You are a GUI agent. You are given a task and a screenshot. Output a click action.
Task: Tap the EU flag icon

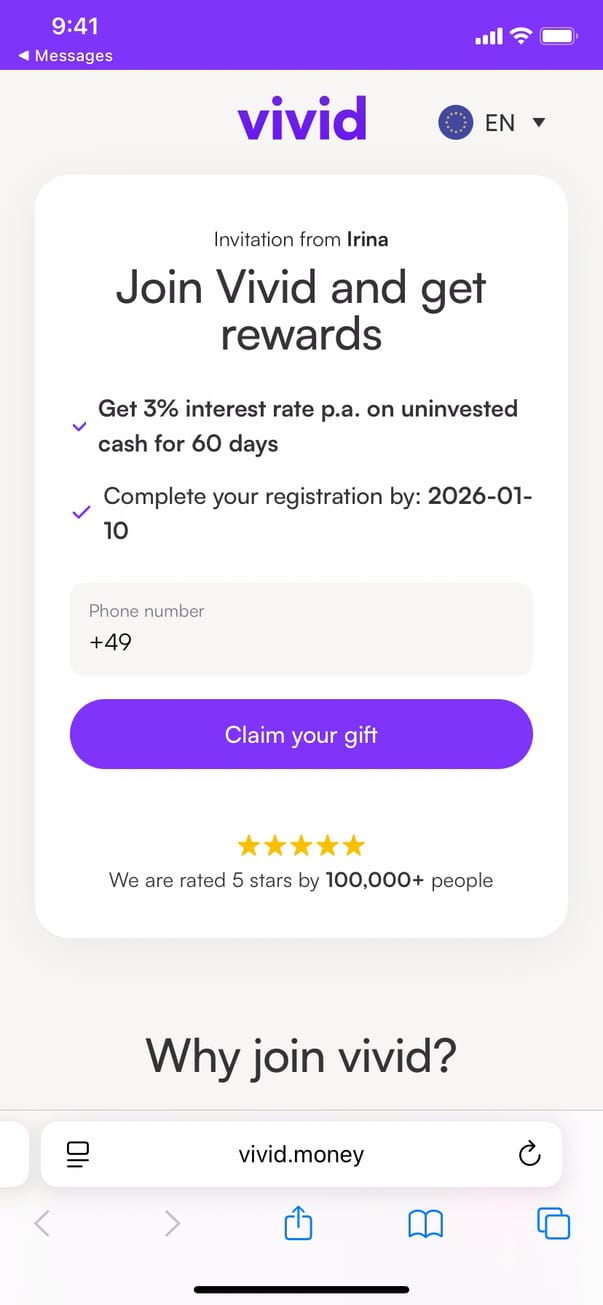(455, 123)
